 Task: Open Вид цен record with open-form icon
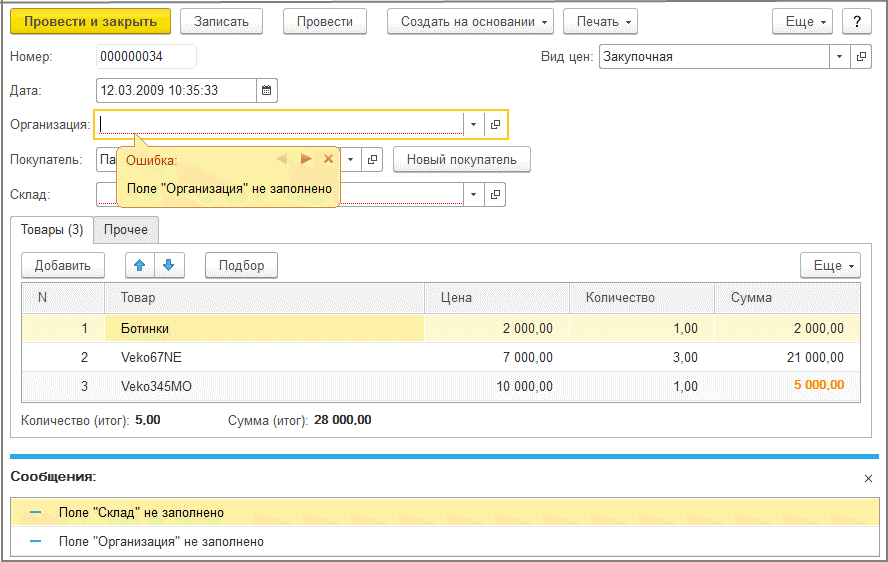pos(861,57)
